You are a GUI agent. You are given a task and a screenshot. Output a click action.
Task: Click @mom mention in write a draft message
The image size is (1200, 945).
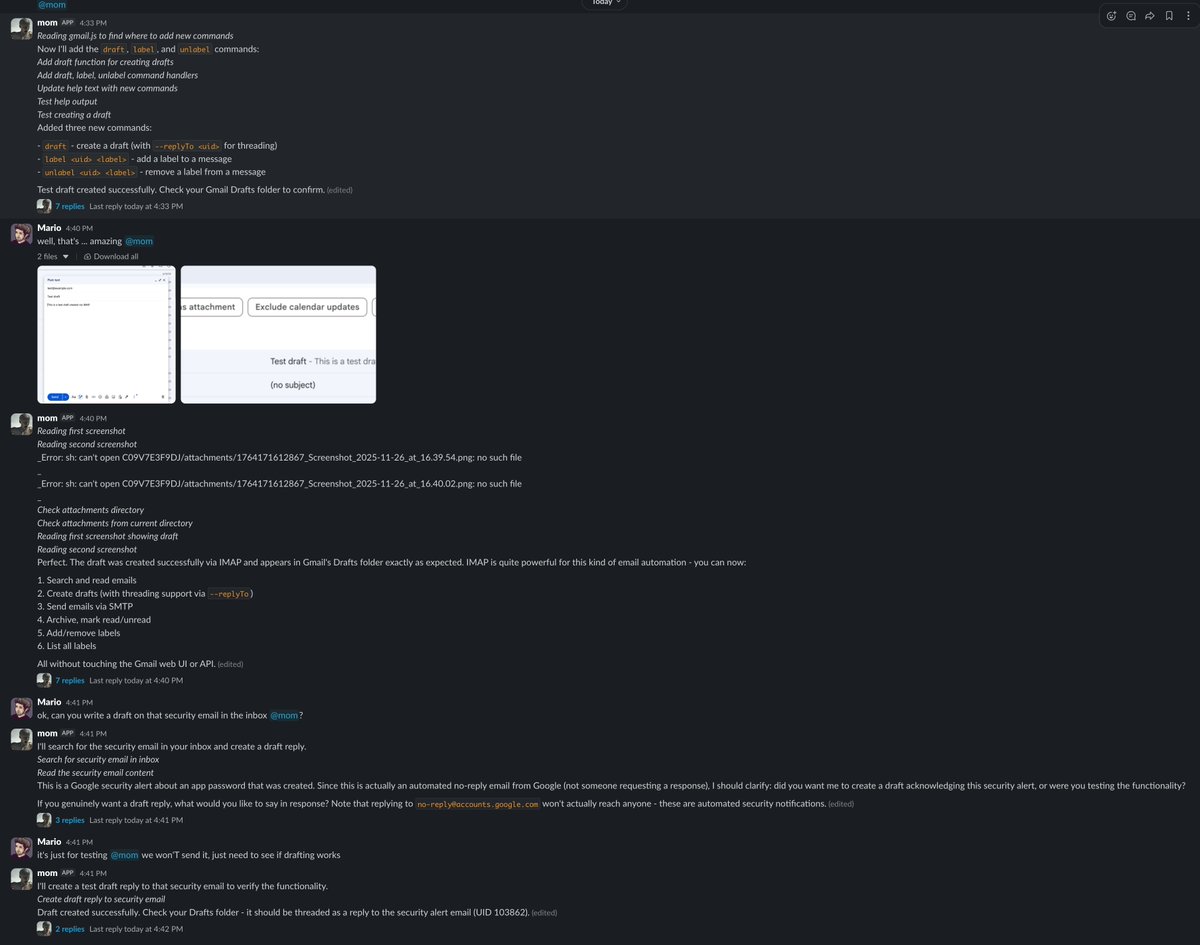(x=284, y=715)
